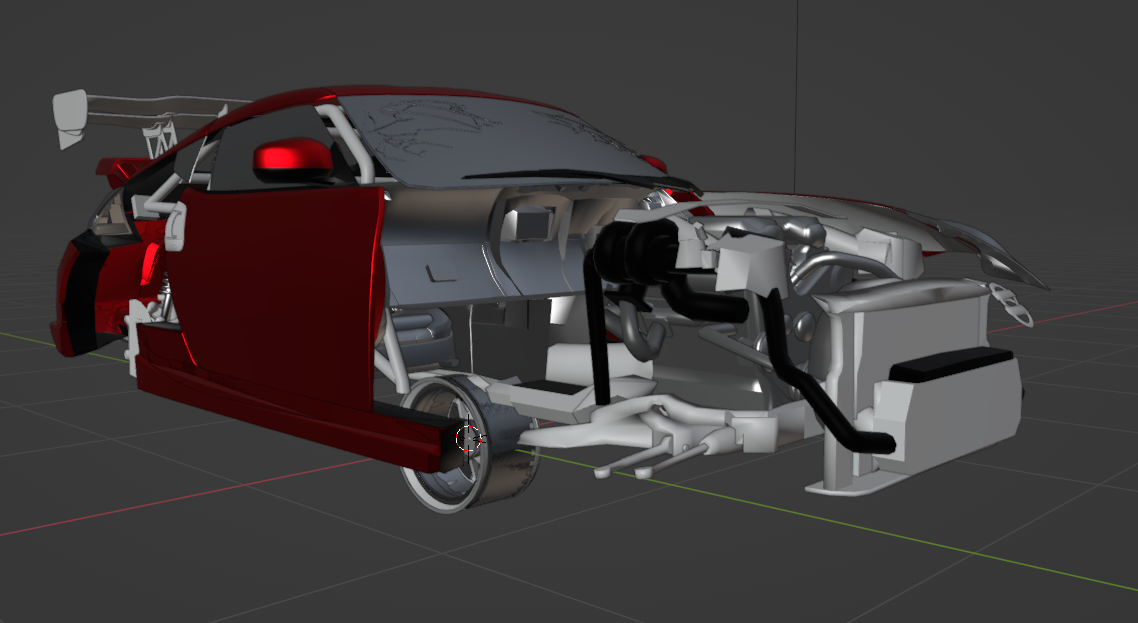Select the red side mirror
Image resolution: width=1138 pixels, height=623 pixels.
coord(292,160)
